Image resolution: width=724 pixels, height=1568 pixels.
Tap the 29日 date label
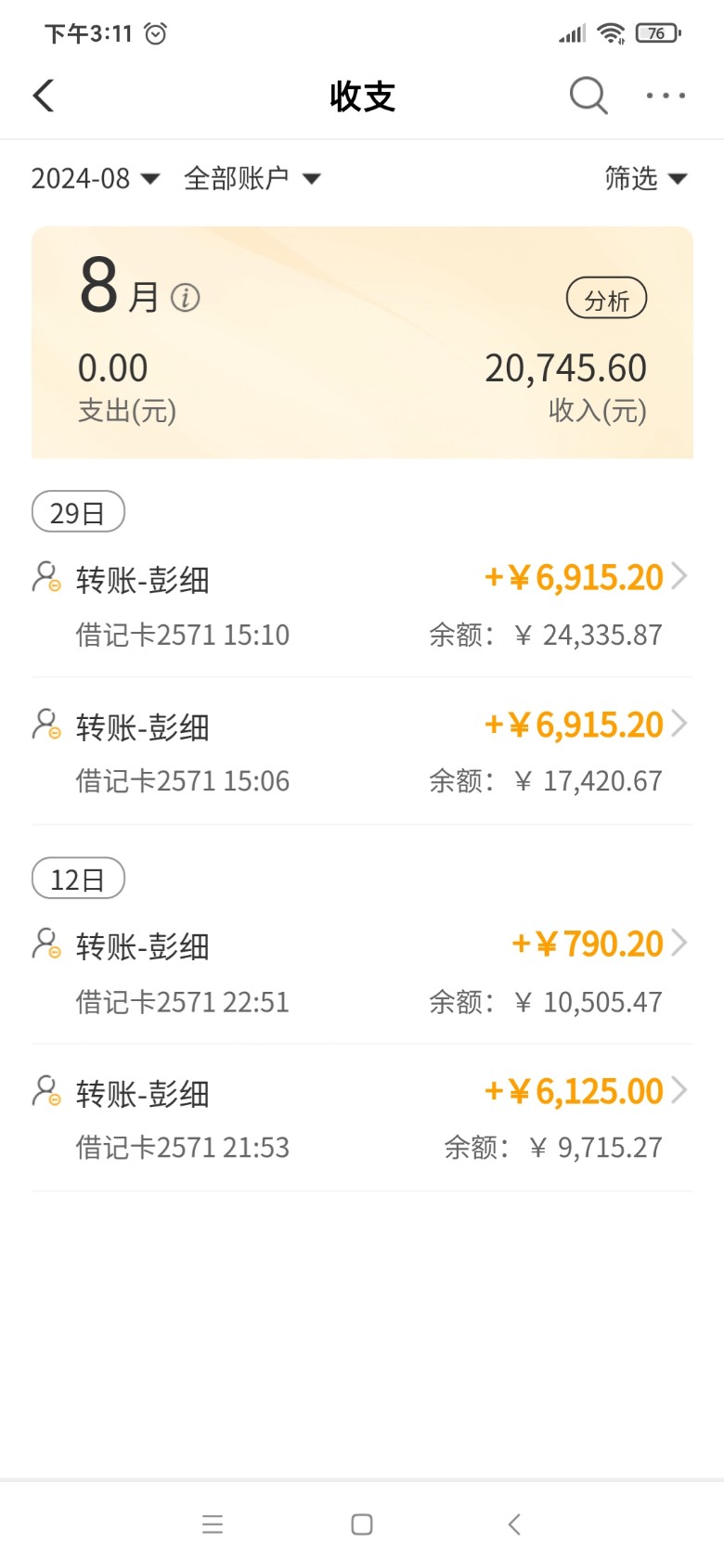coord(78,512)
